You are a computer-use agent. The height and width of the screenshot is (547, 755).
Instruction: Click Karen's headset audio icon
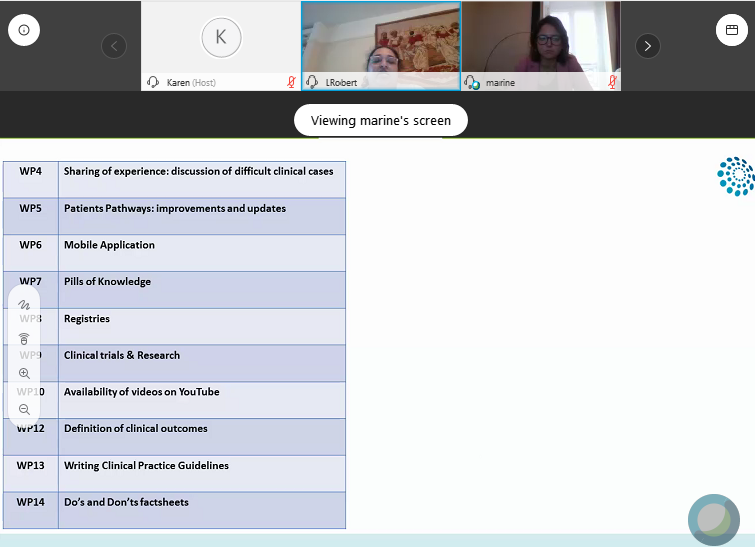pyautogui.click(x=153, y=82)
